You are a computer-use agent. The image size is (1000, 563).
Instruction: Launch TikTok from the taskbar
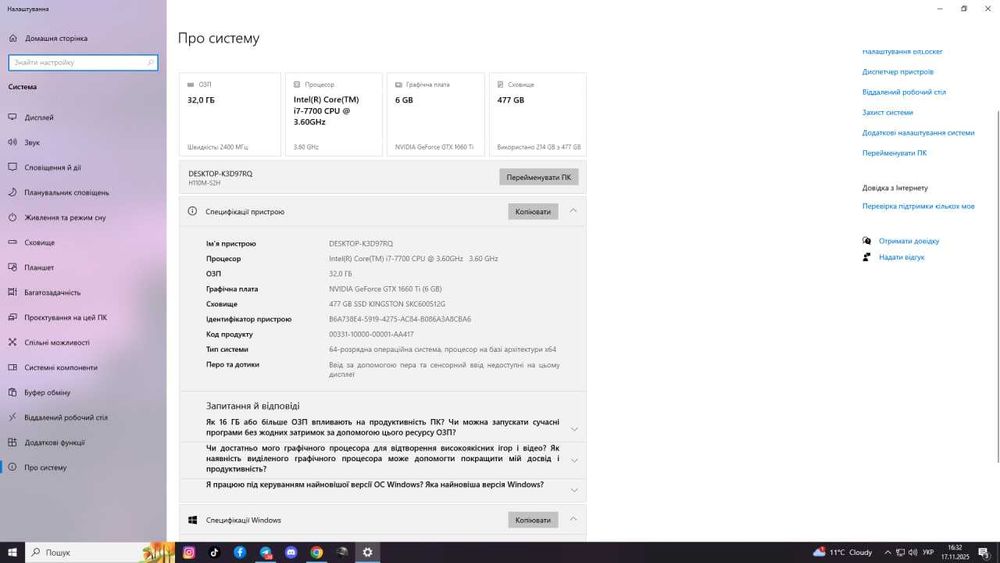[x=214, y=552]
